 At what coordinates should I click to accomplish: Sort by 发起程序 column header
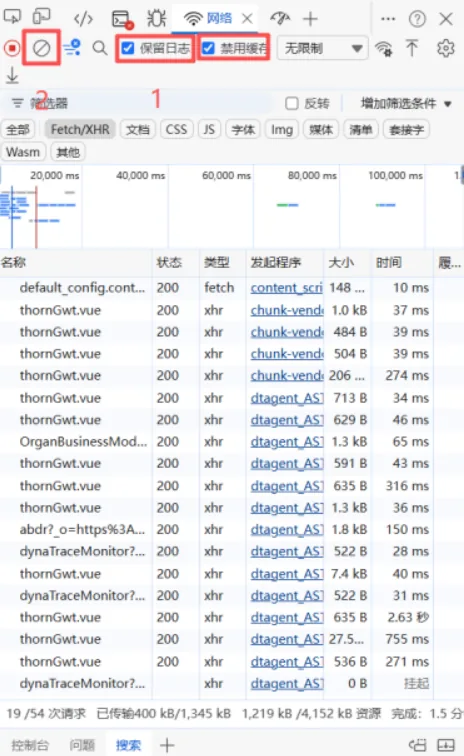click(x=285, y=262)
